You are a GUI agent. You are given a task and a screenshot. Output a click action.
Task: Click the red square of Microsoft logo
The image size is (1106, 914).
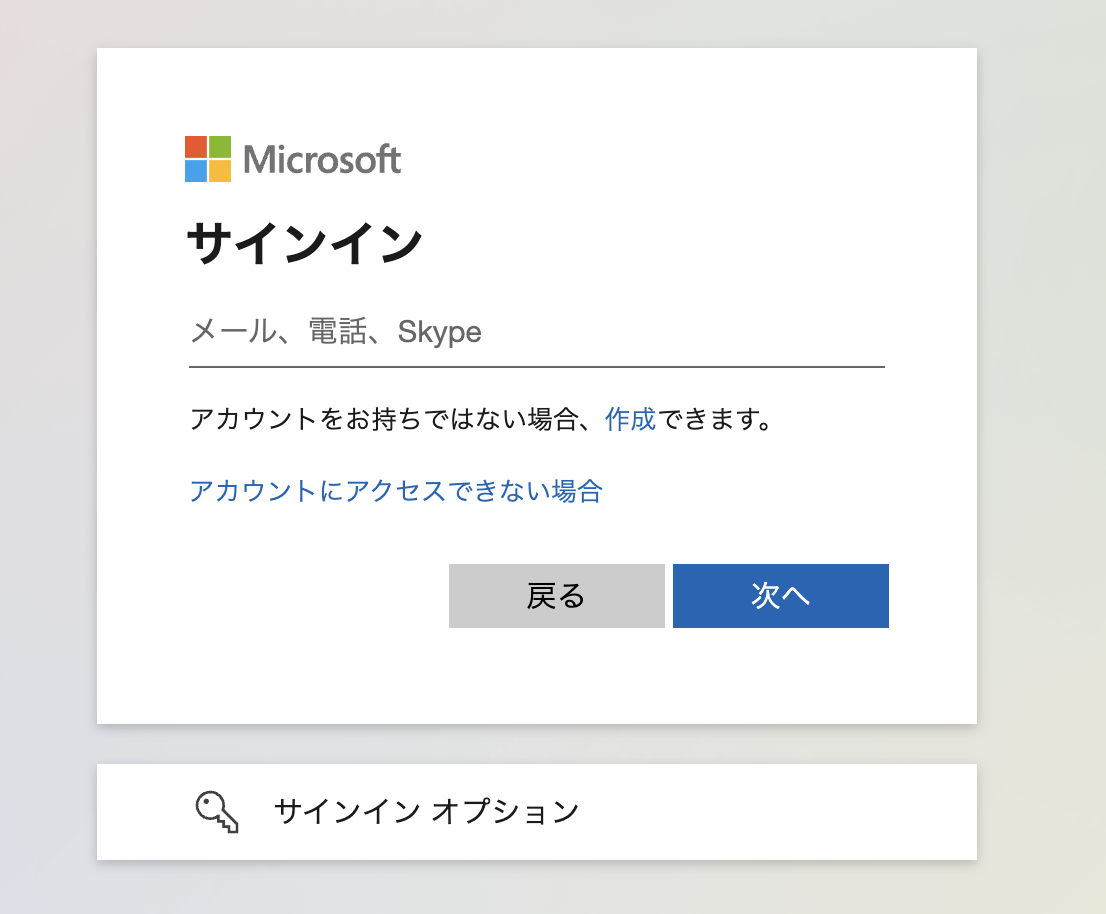pyautogui.click(x=196, y=147)
